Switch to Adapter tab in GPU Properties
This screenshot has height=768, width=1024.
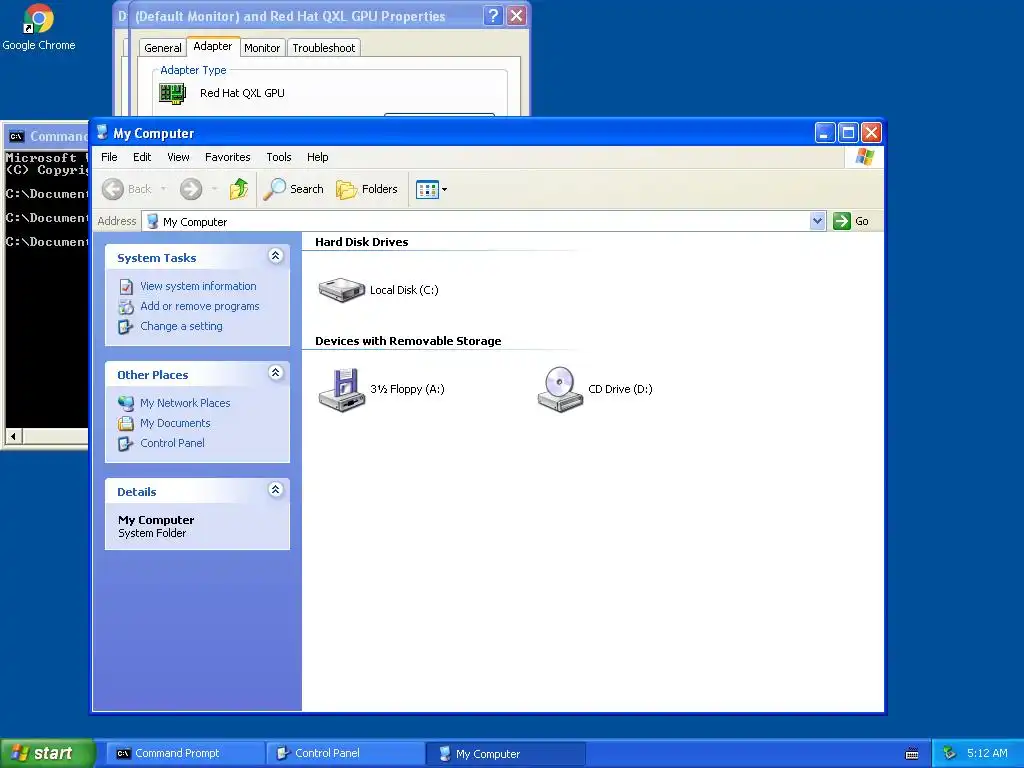(x=213, y=46)
